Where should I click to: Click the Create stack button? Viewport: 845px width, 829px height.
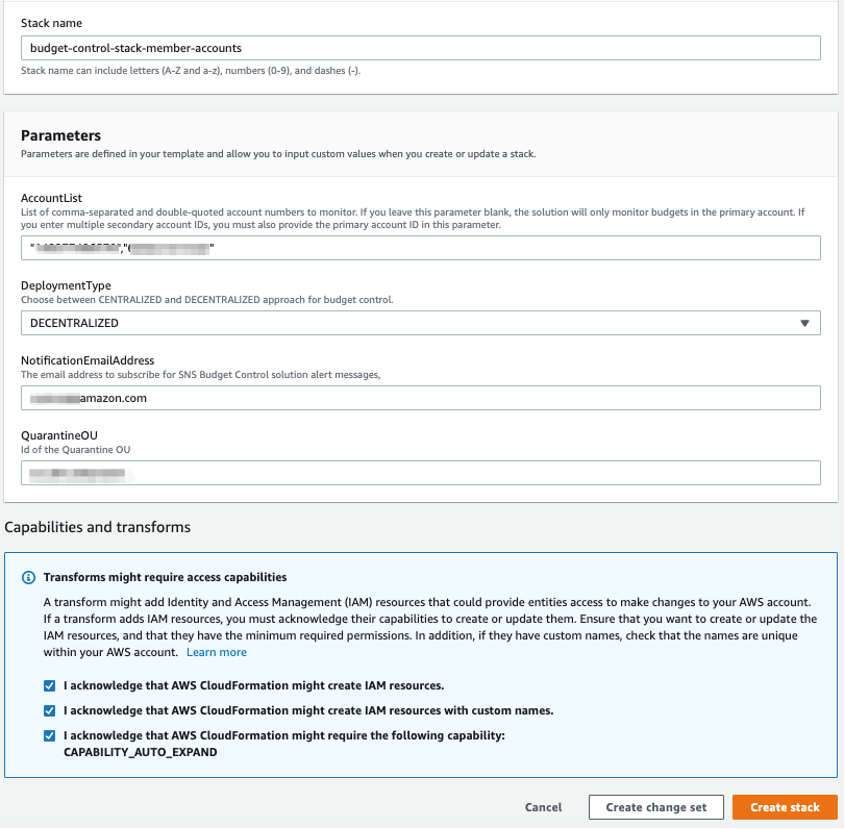784,807
